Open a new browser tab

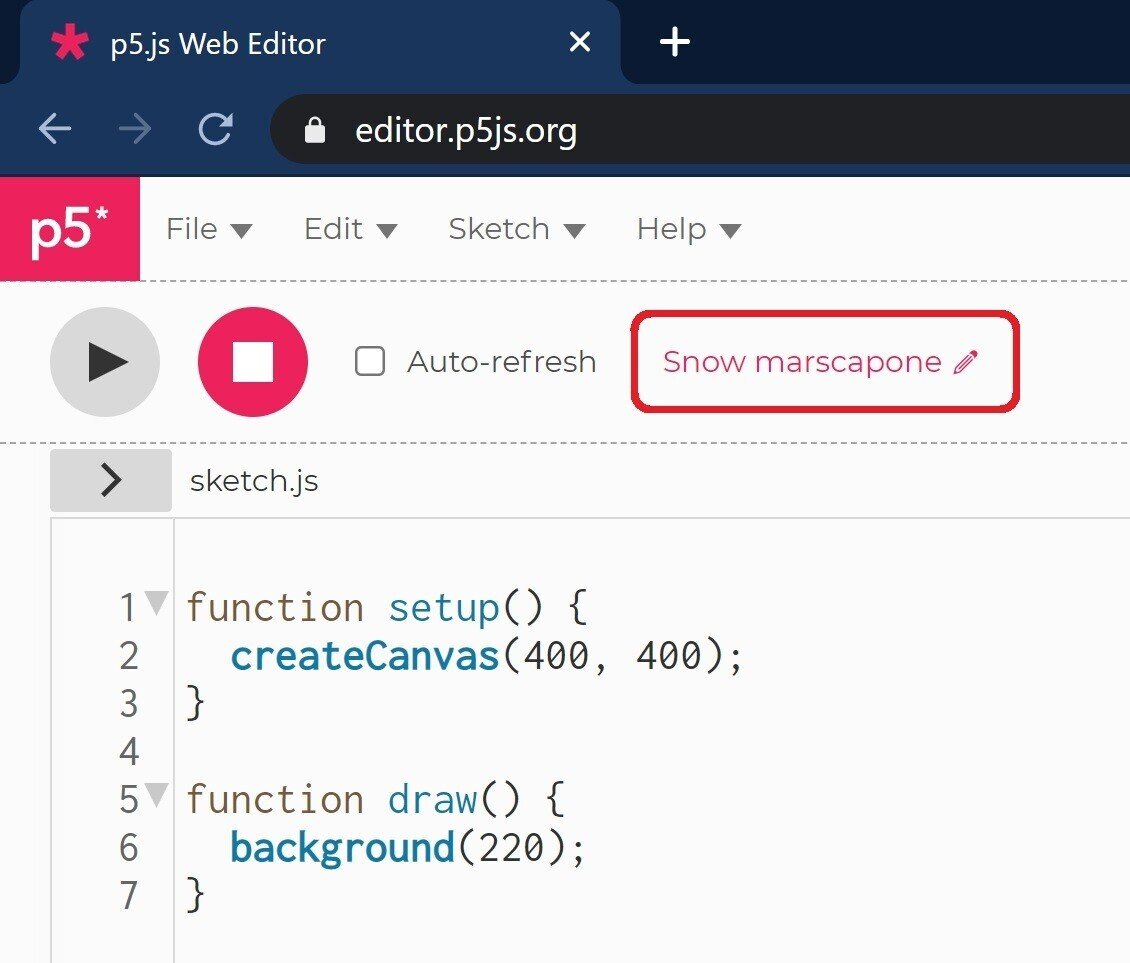click(675, 42)
